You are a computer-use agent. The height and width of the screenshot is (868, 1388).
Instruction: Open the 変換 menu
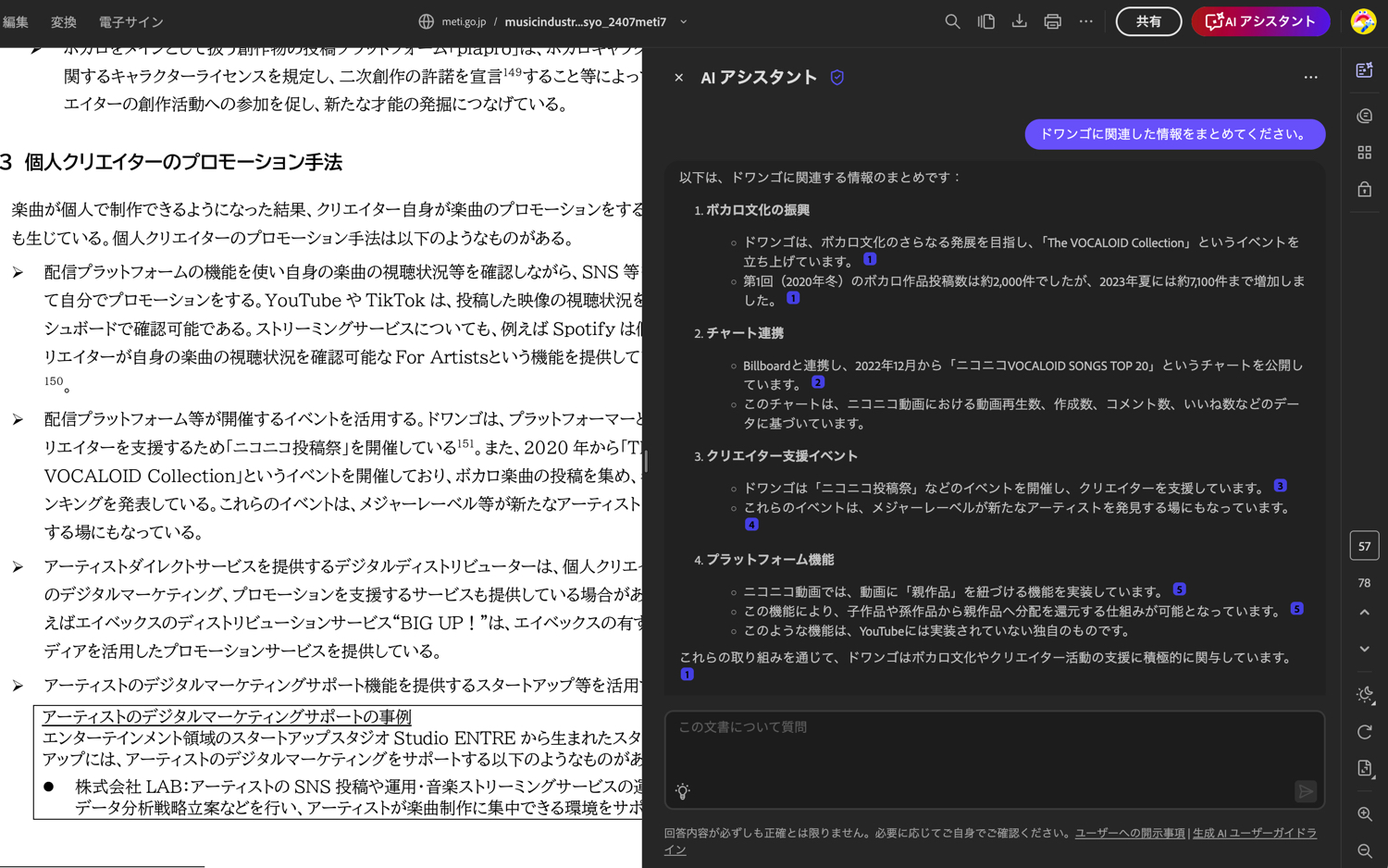[x=64, y=21]
